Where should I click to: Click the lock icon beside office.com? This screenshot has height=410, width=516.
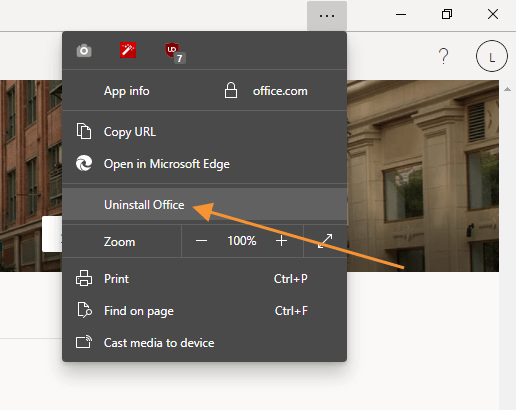pos(231,90)
